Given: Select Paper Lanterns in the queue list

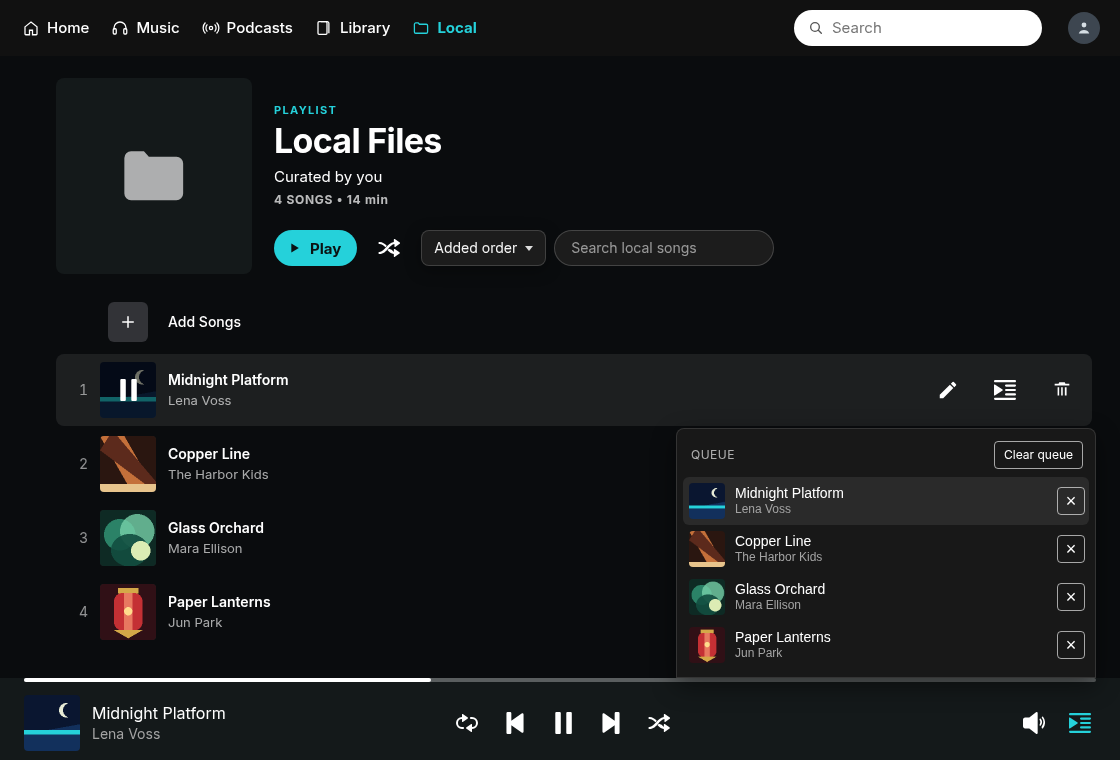Looking at the screenshot, I should coord(886,644).
